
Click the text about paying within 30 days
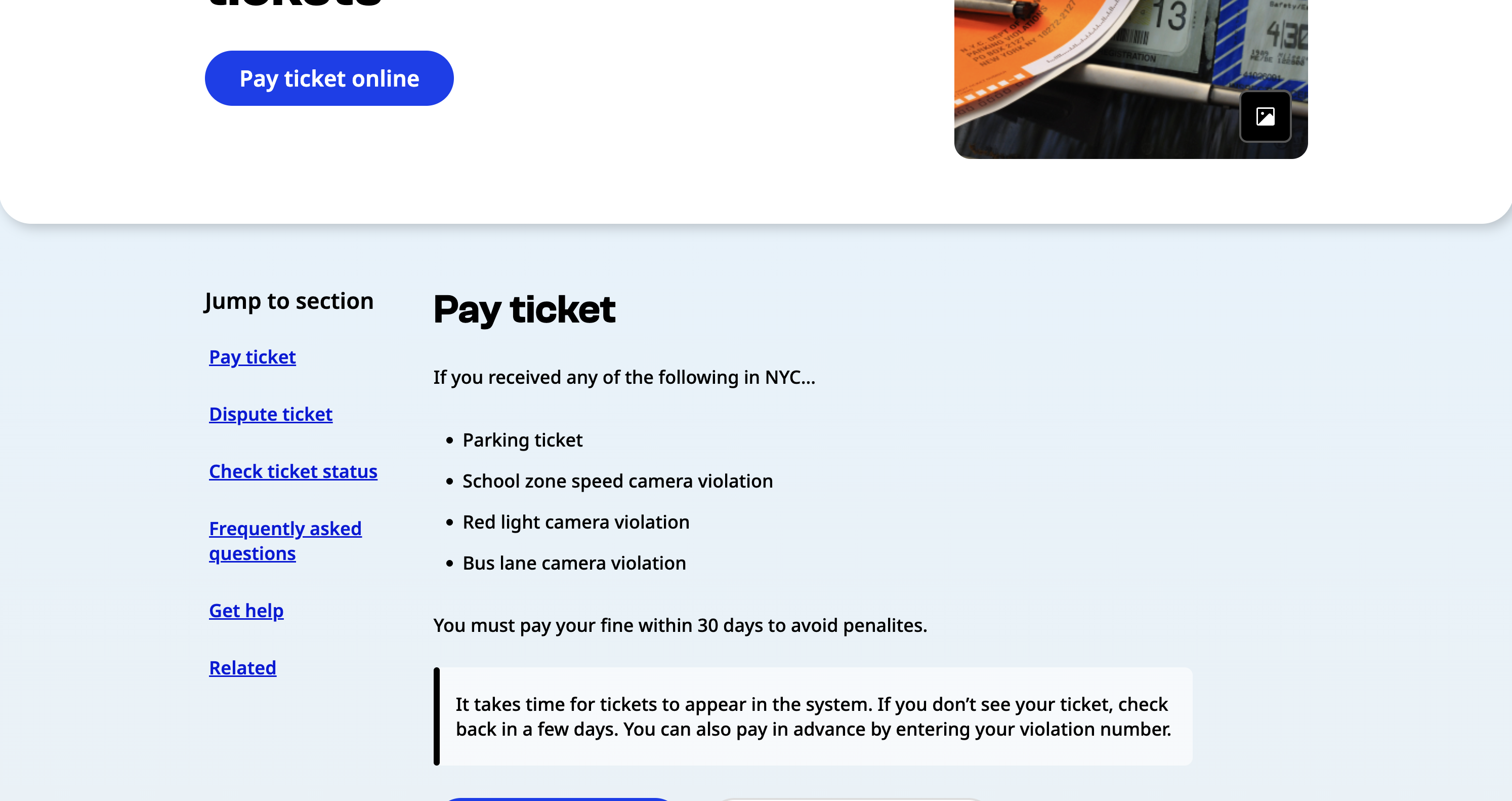point(680,625)
